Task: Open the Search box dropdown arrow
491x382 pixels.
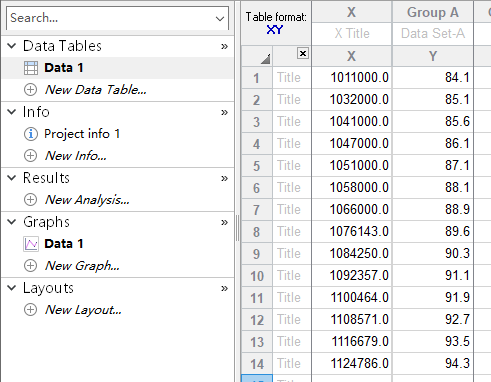Action: coord(220,19)
